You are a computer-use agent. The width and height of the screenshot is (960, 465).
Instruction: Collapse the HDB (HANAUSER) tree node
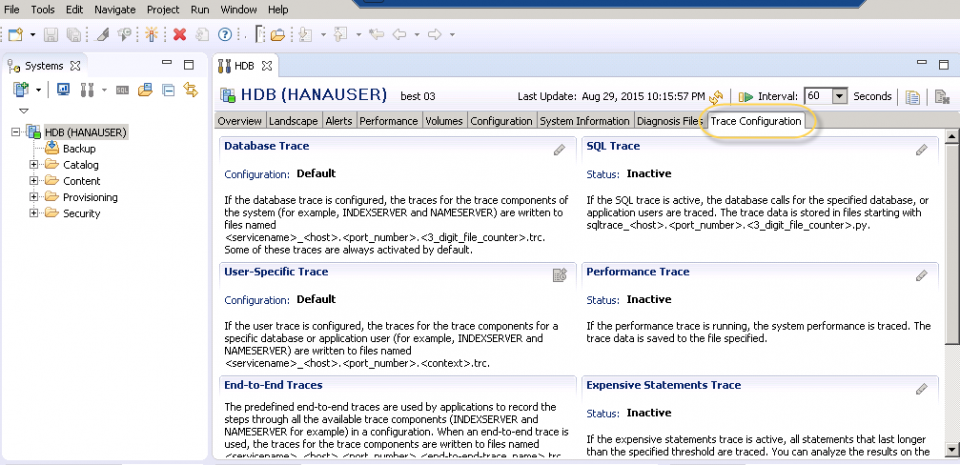[x=16, y=132]
